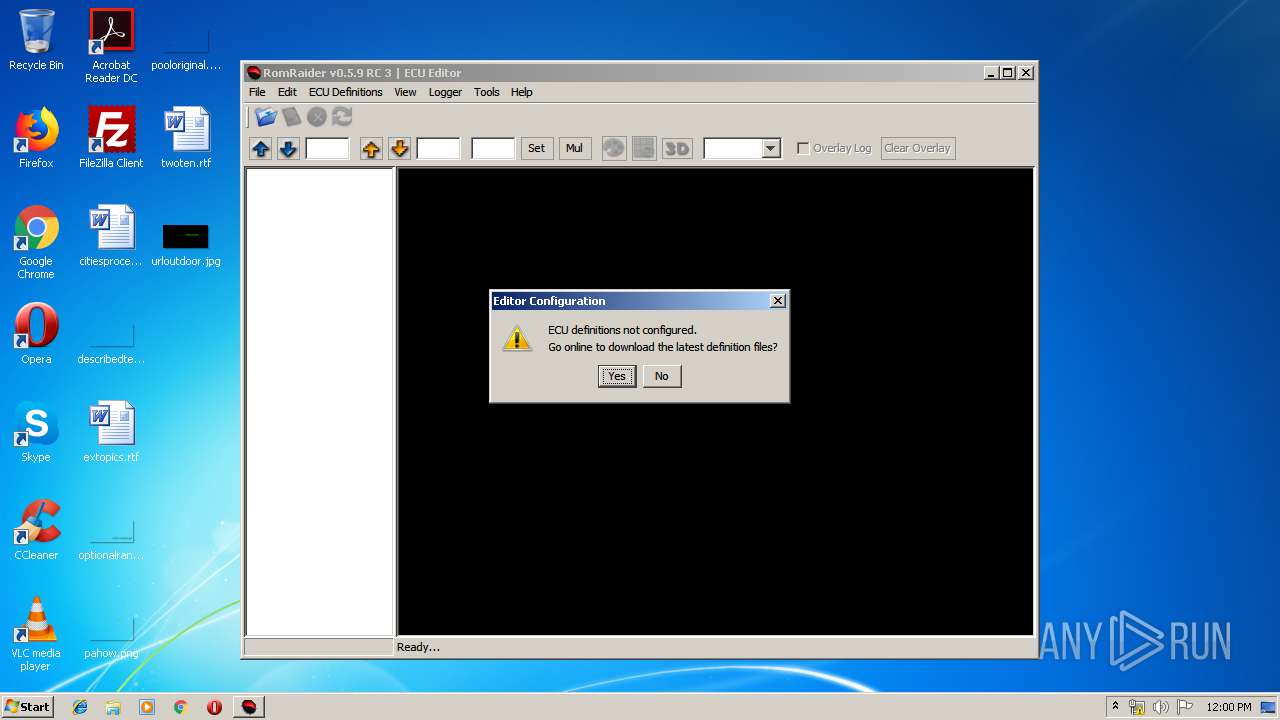Click Yes to download definition files
Screen dimensions: 1280x720
coord(617,376)
